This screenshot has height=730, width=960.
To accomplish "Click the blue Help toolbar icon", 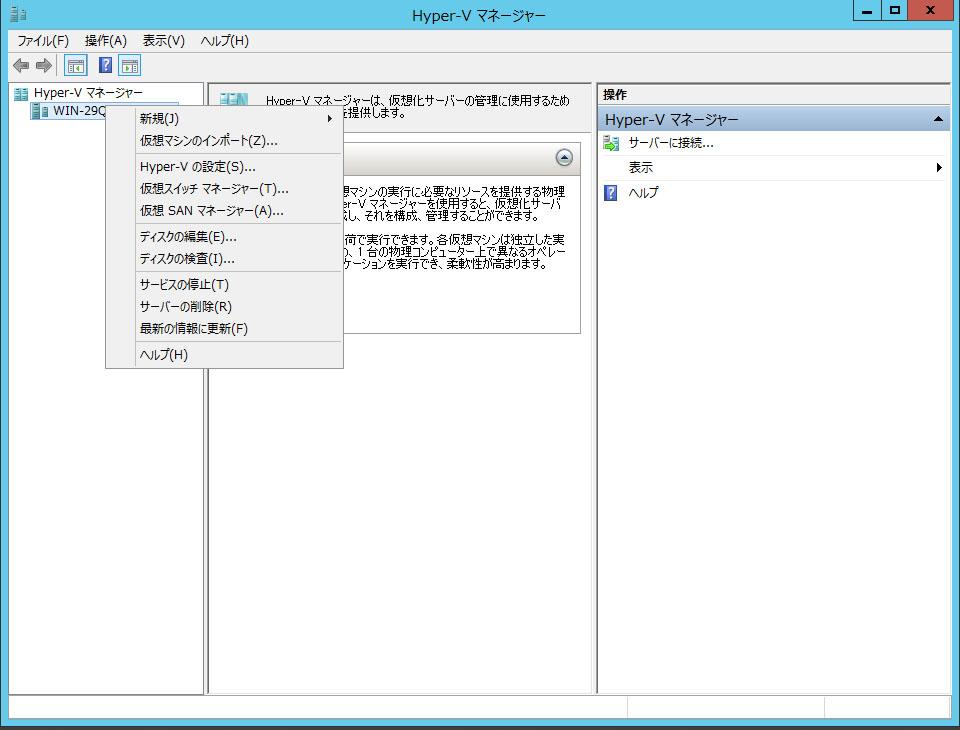I will [105, 66].
